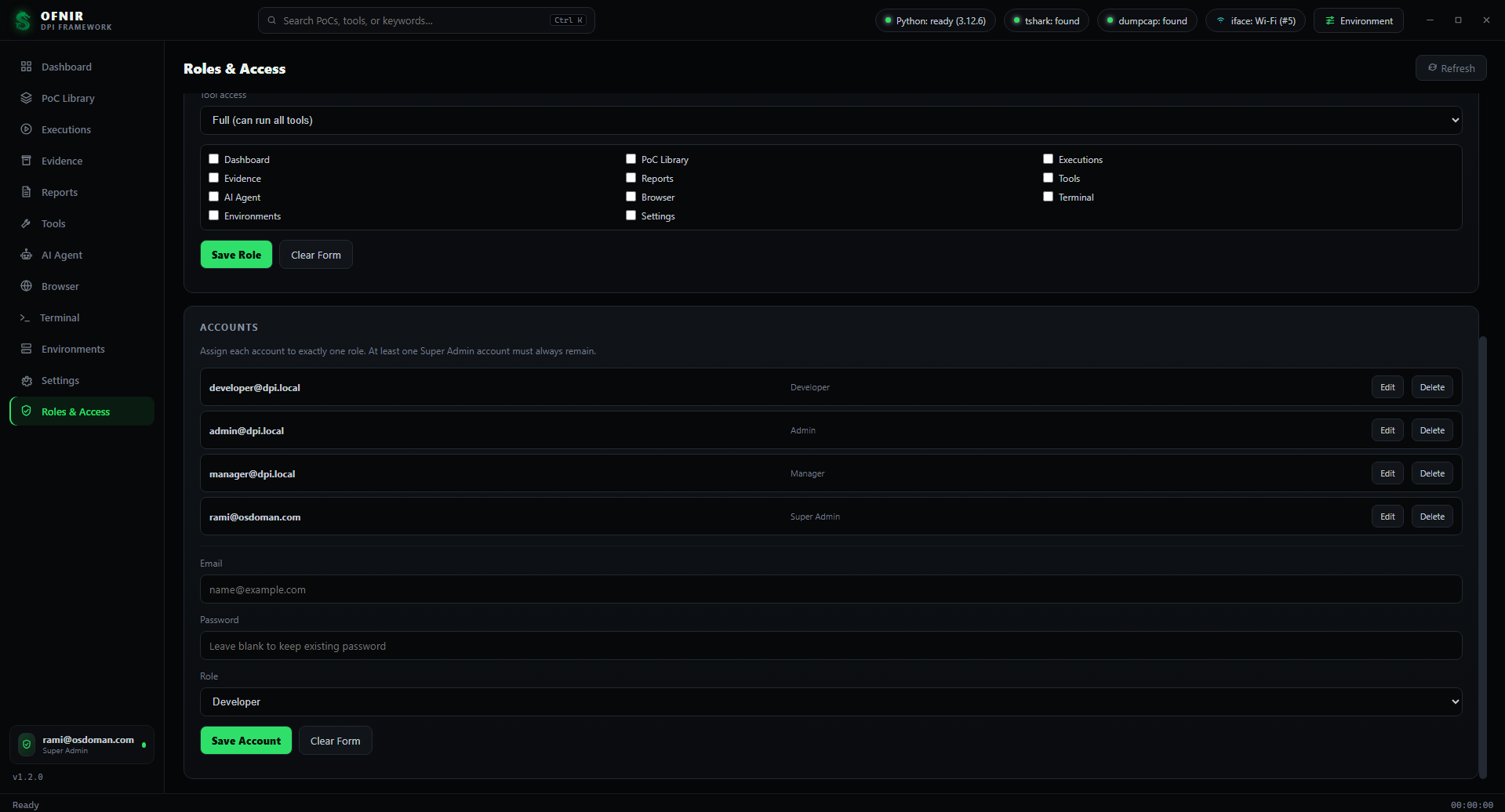
Task: Enable the Dashboard permission checkbox
Action: pyautogui.click(x=213, y=158)
